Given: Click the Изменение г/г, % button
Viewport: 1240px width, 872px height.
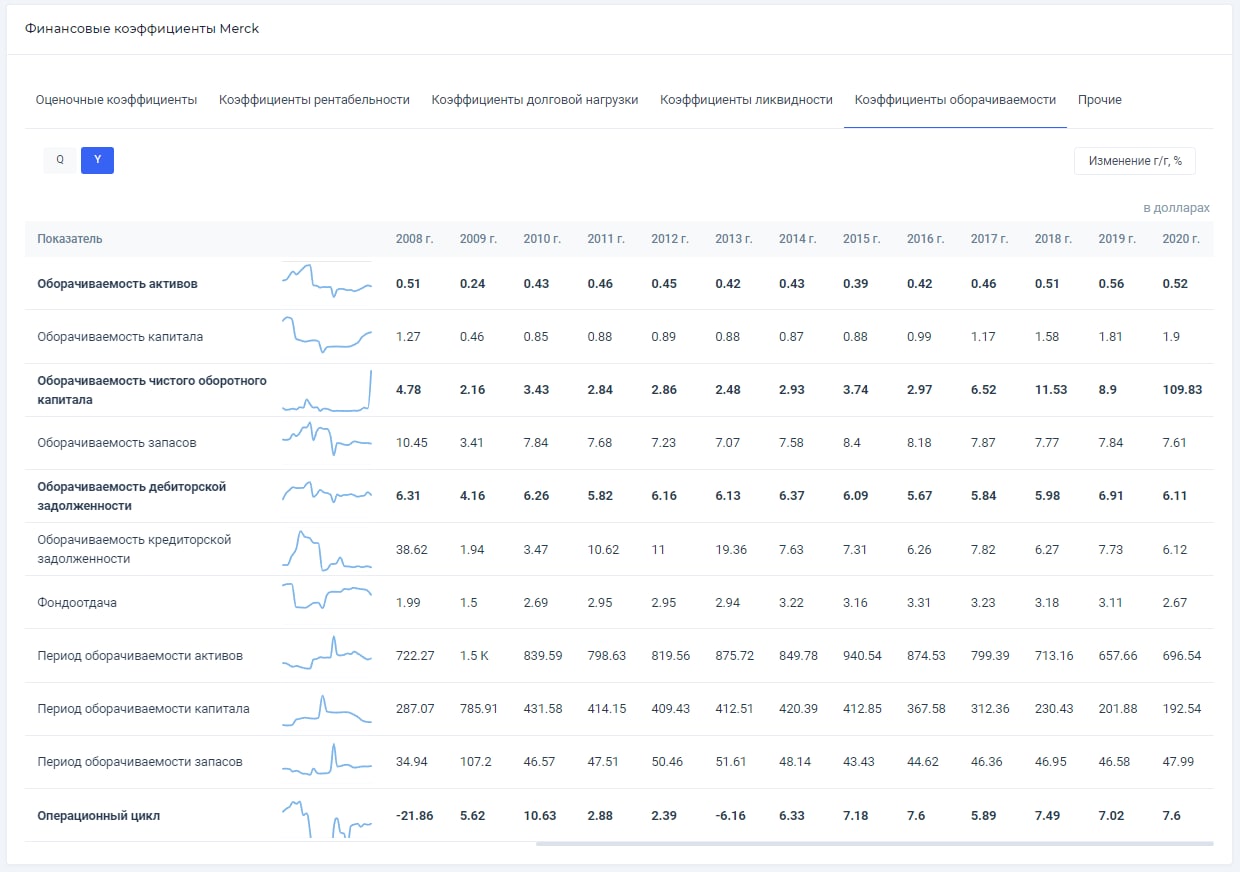Looking at the screenshot, I should click(1135, 161).
